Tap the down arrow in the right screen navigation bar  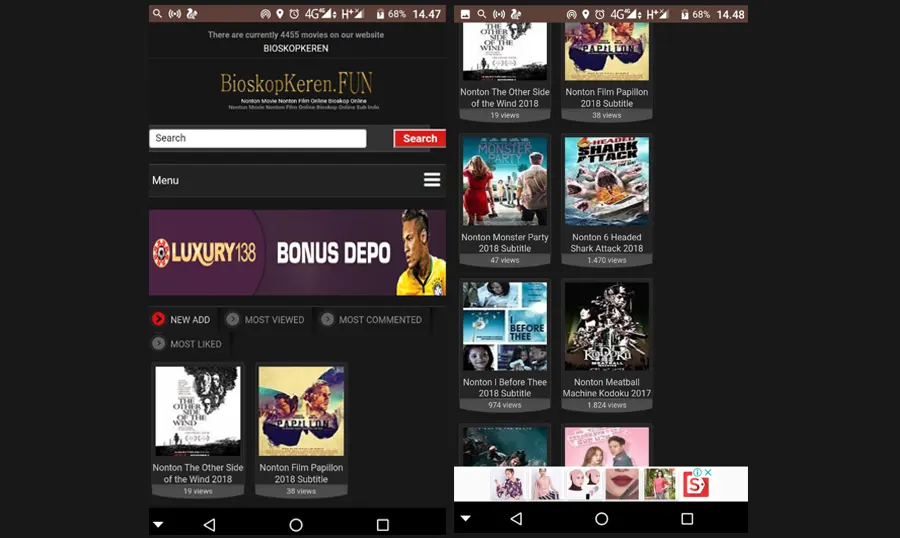[465, 518]
